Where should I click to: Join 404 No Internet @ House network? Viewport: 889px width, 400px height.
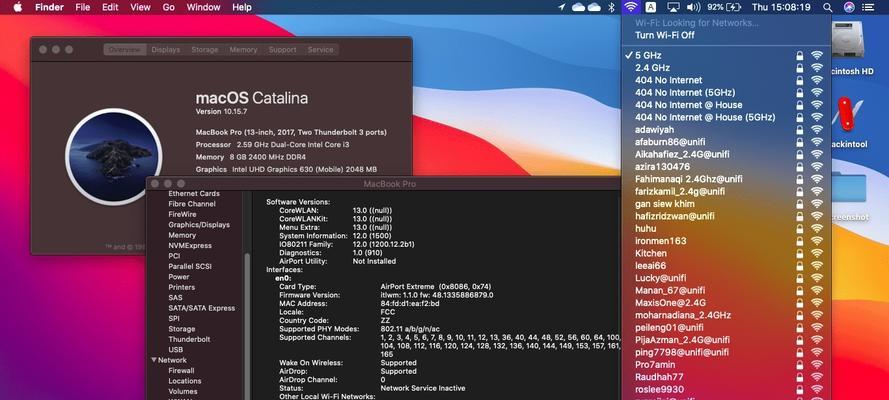726,105
